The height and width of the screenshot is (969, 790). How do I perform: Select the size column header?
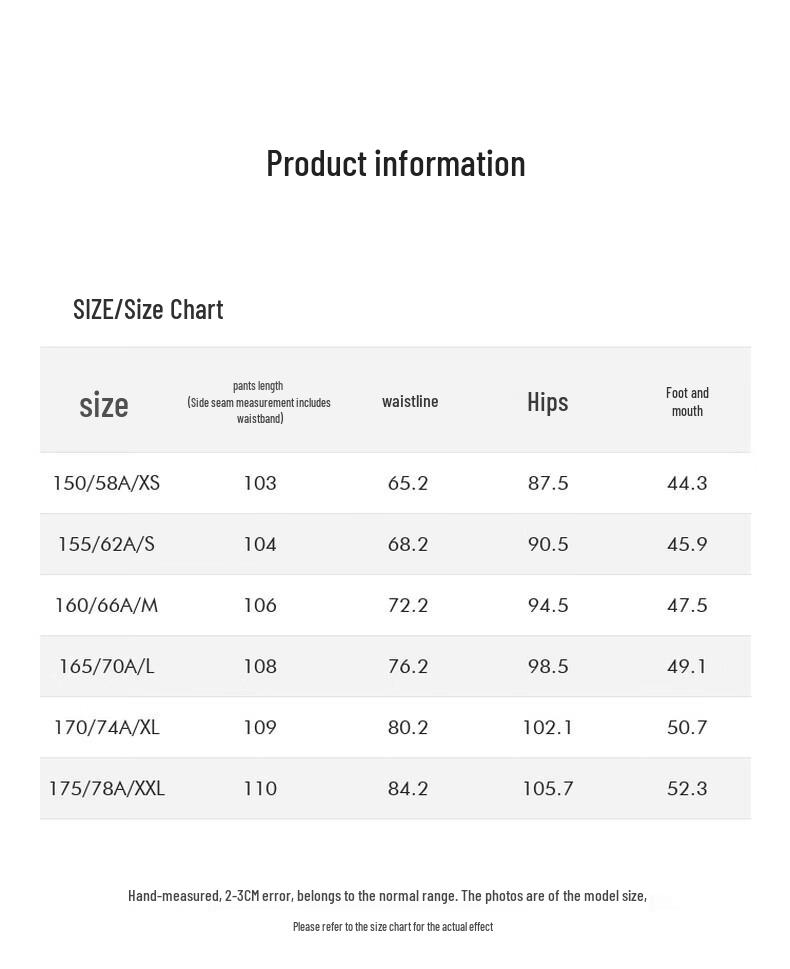coord(104,405)
